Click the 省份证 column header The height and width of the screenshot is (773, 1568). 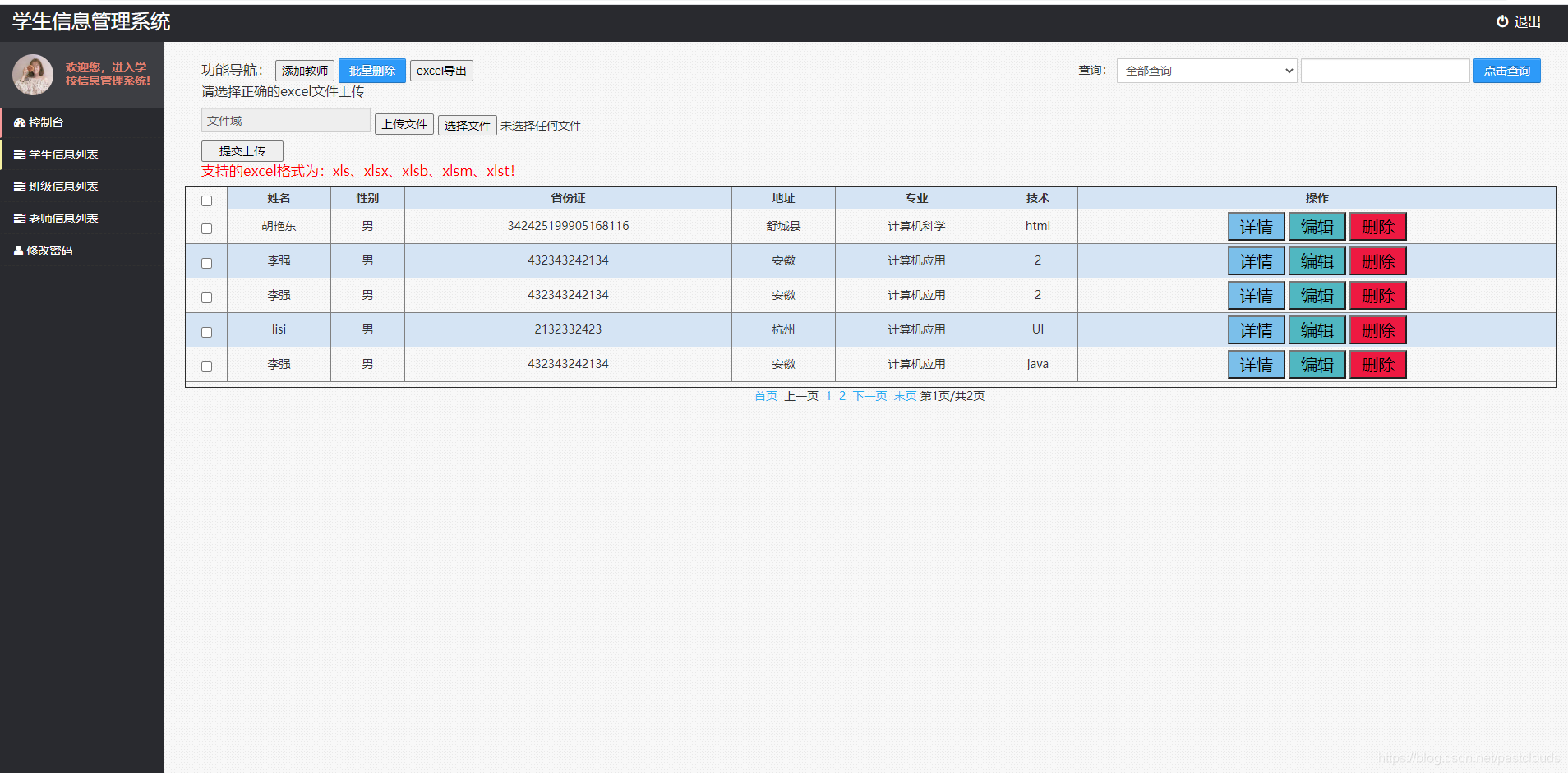[568, 198]
